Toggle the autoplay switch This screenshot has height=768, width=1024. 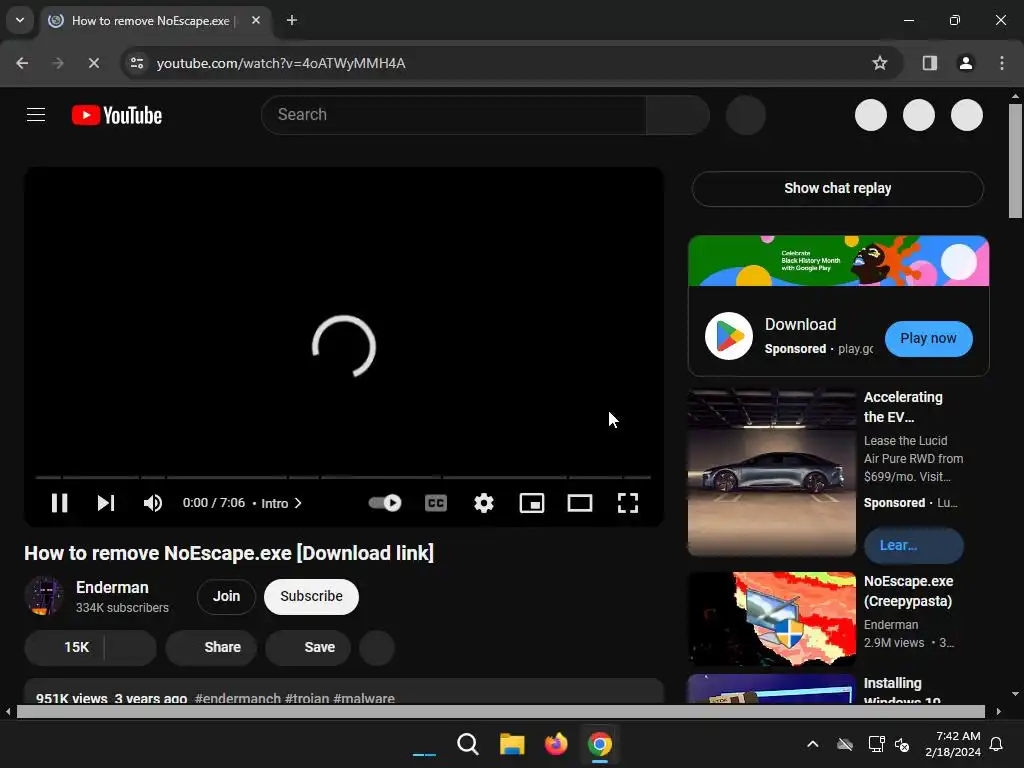click(x=385, y=503)
